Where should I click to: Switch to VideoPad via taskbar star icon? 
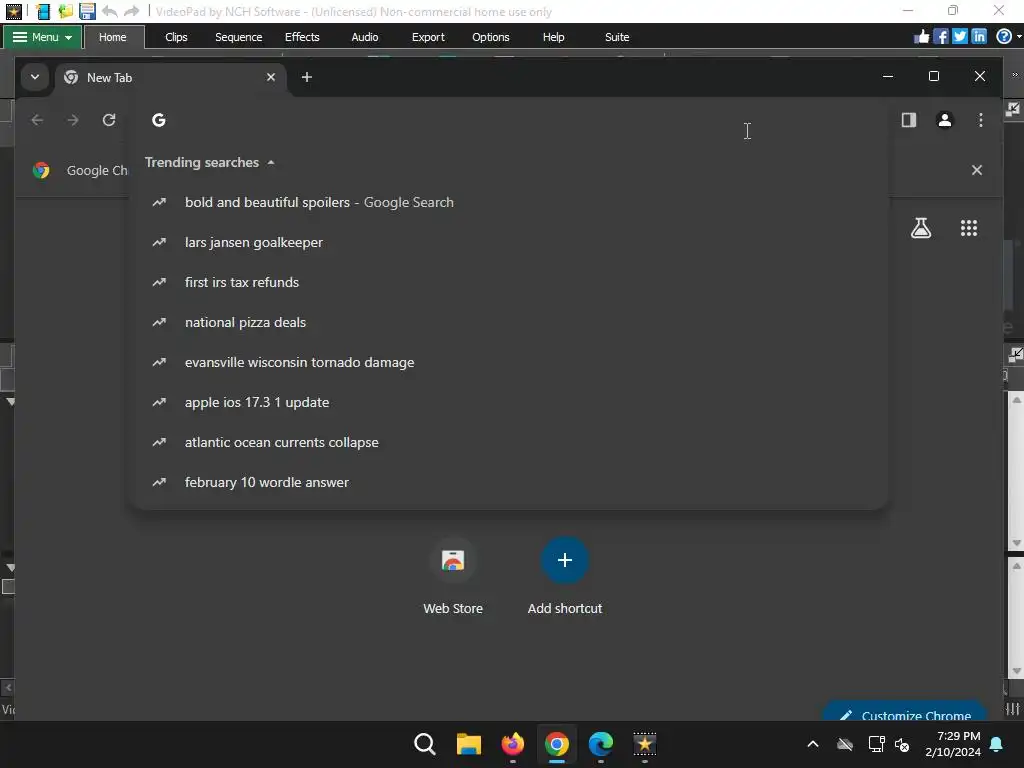(x=645, y=744)
